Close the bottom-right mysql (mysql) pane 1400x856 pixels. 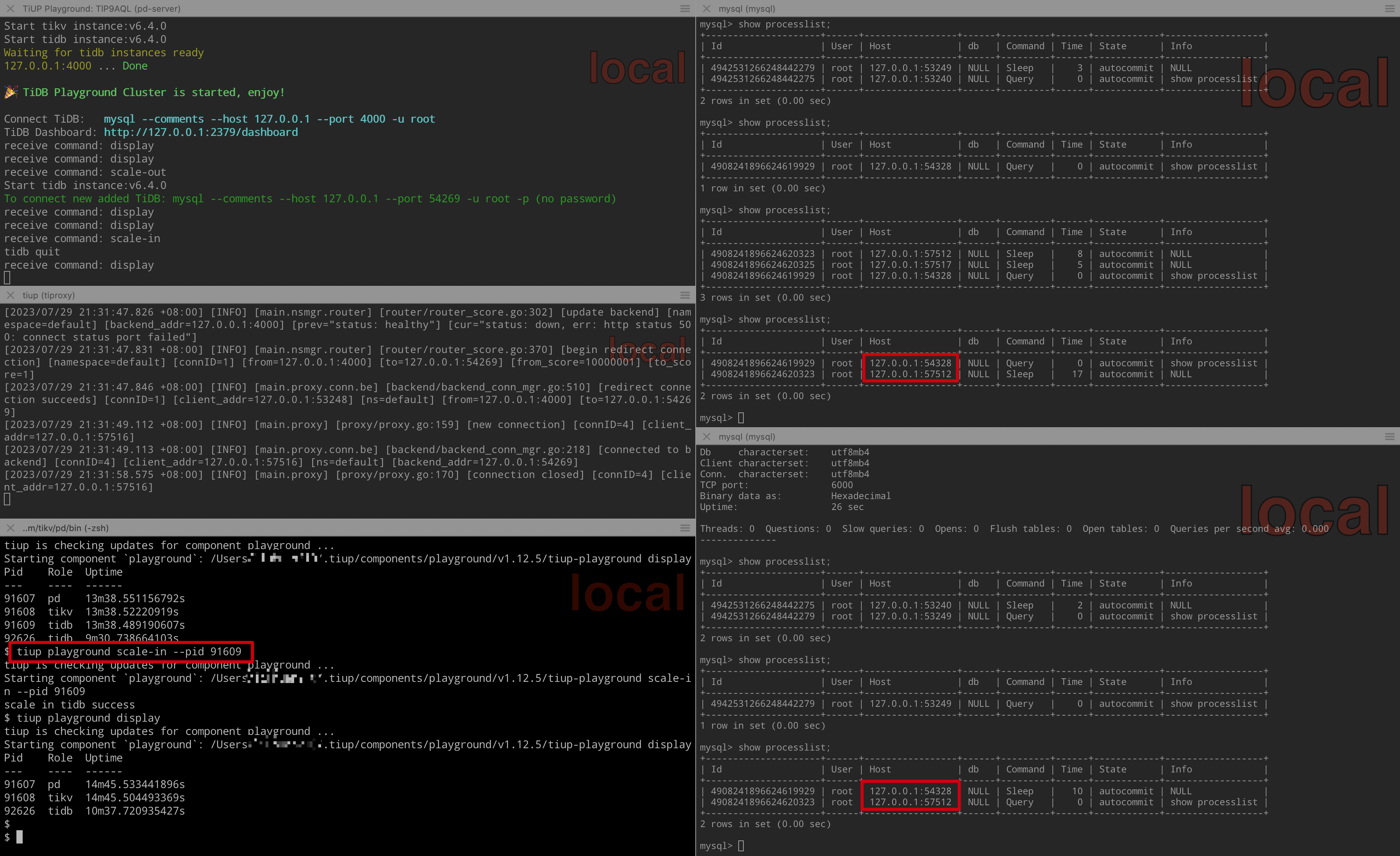coord(706,436)
